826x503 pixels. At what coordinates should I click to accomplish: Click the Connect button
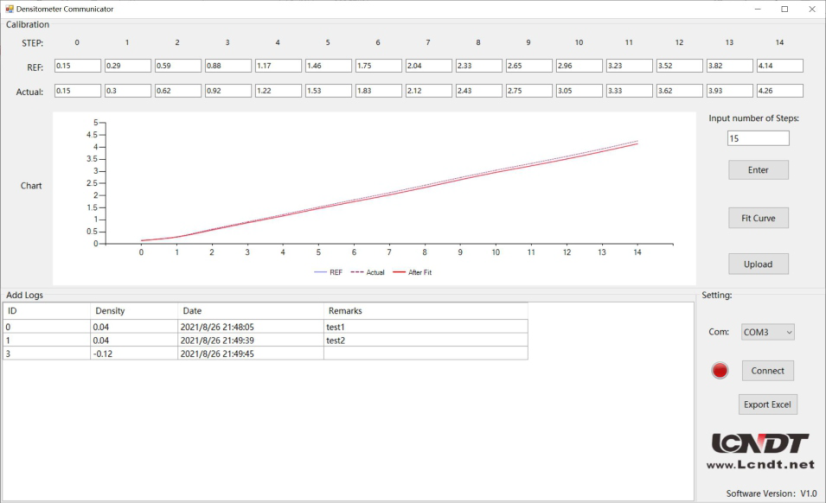tap(768, 371)
